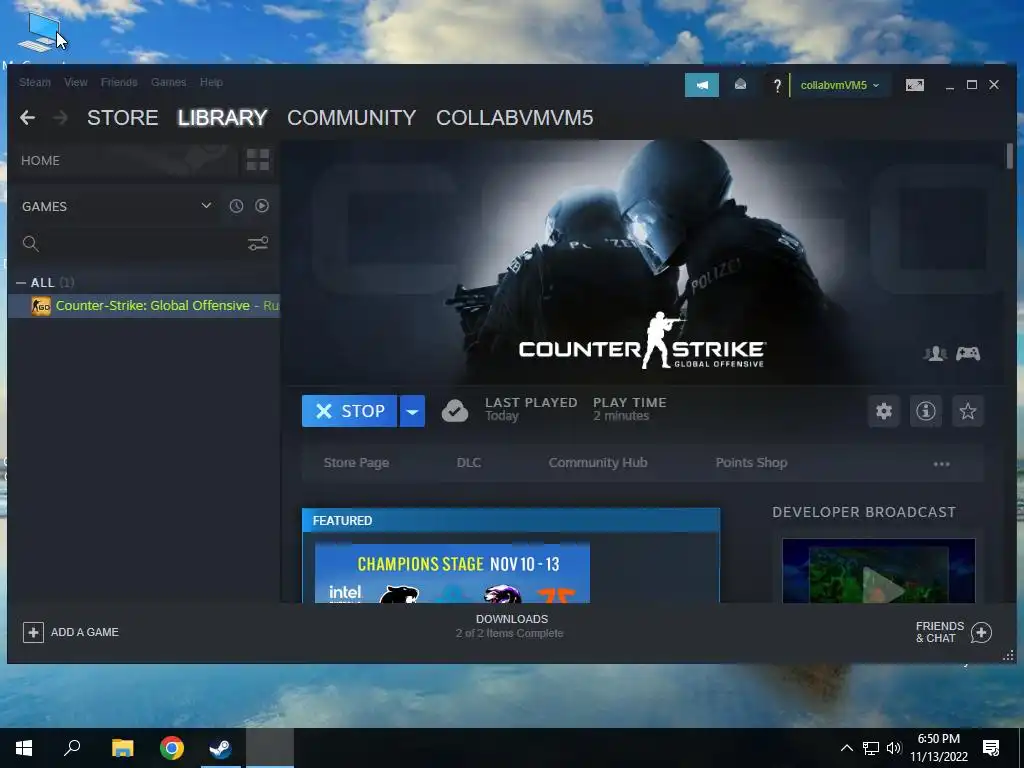Click the controller support icon

point(968,353)
